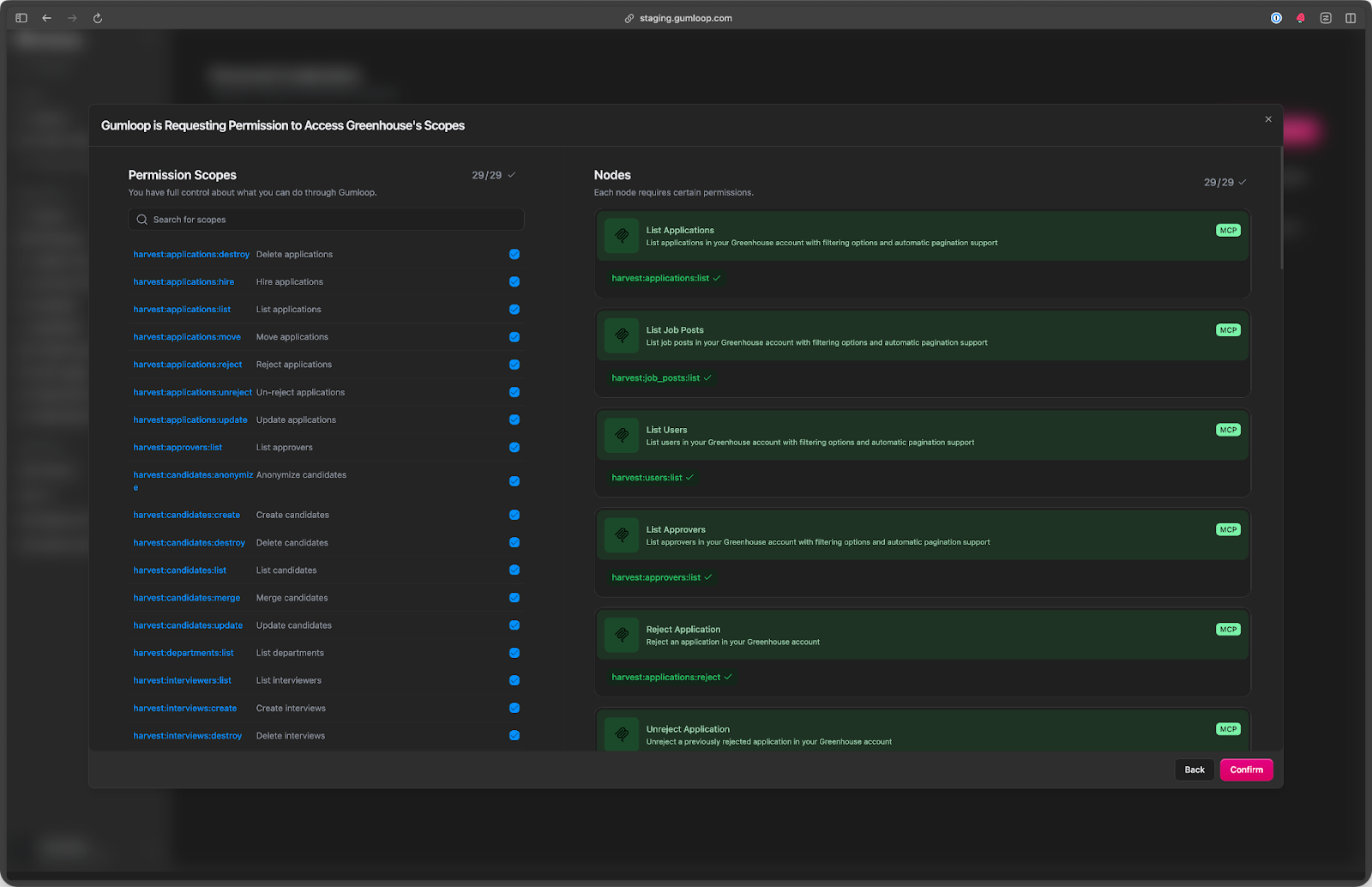Click the Back button
This screenshot has height=887, width=1372.
pyautogui.click(x=1194, y=769)
